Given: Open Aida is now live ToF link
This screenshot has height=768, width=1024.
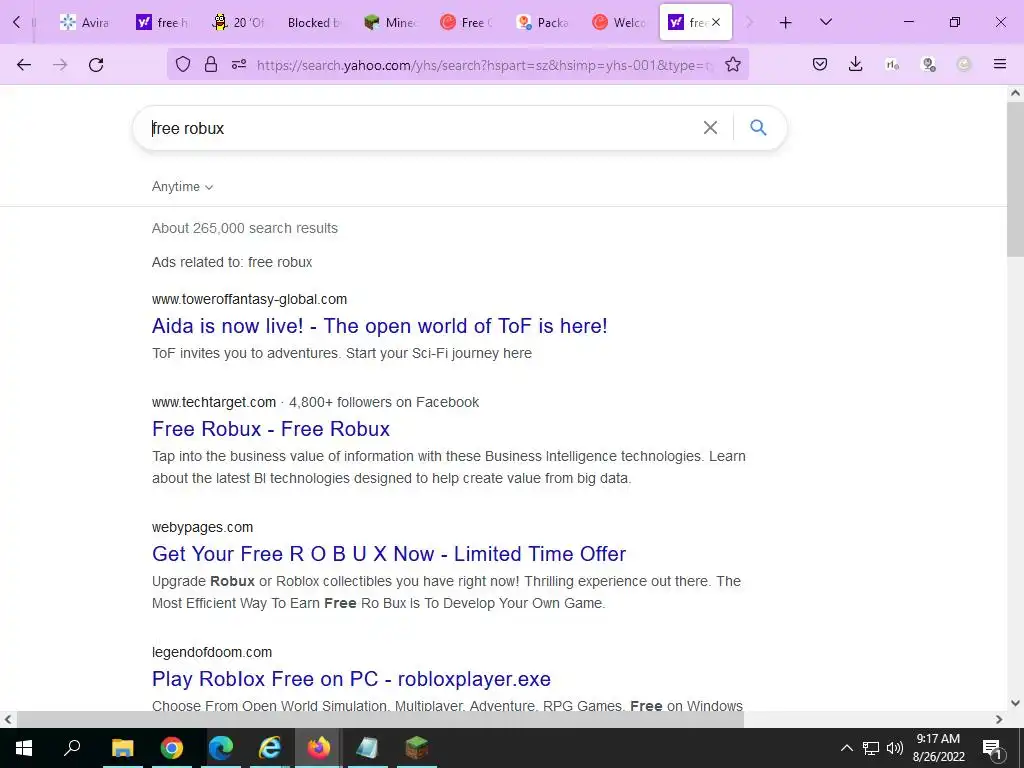Looking at the screenshot, I should (x=379, y=326).
